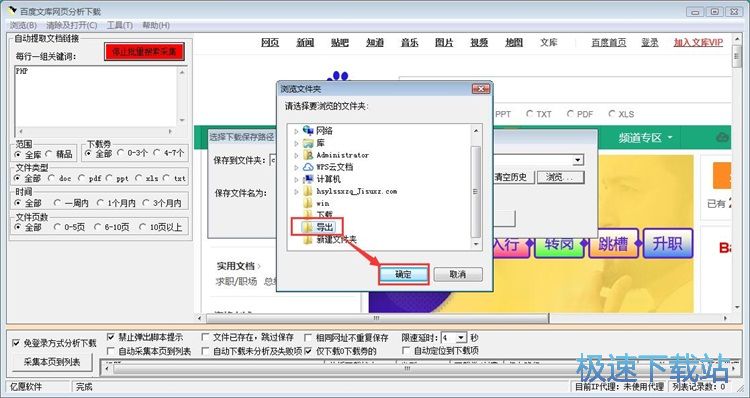The height and width of the screenshot is (398, 750).
Task: Click the 升职 banner button
Action: pos(668,243)
